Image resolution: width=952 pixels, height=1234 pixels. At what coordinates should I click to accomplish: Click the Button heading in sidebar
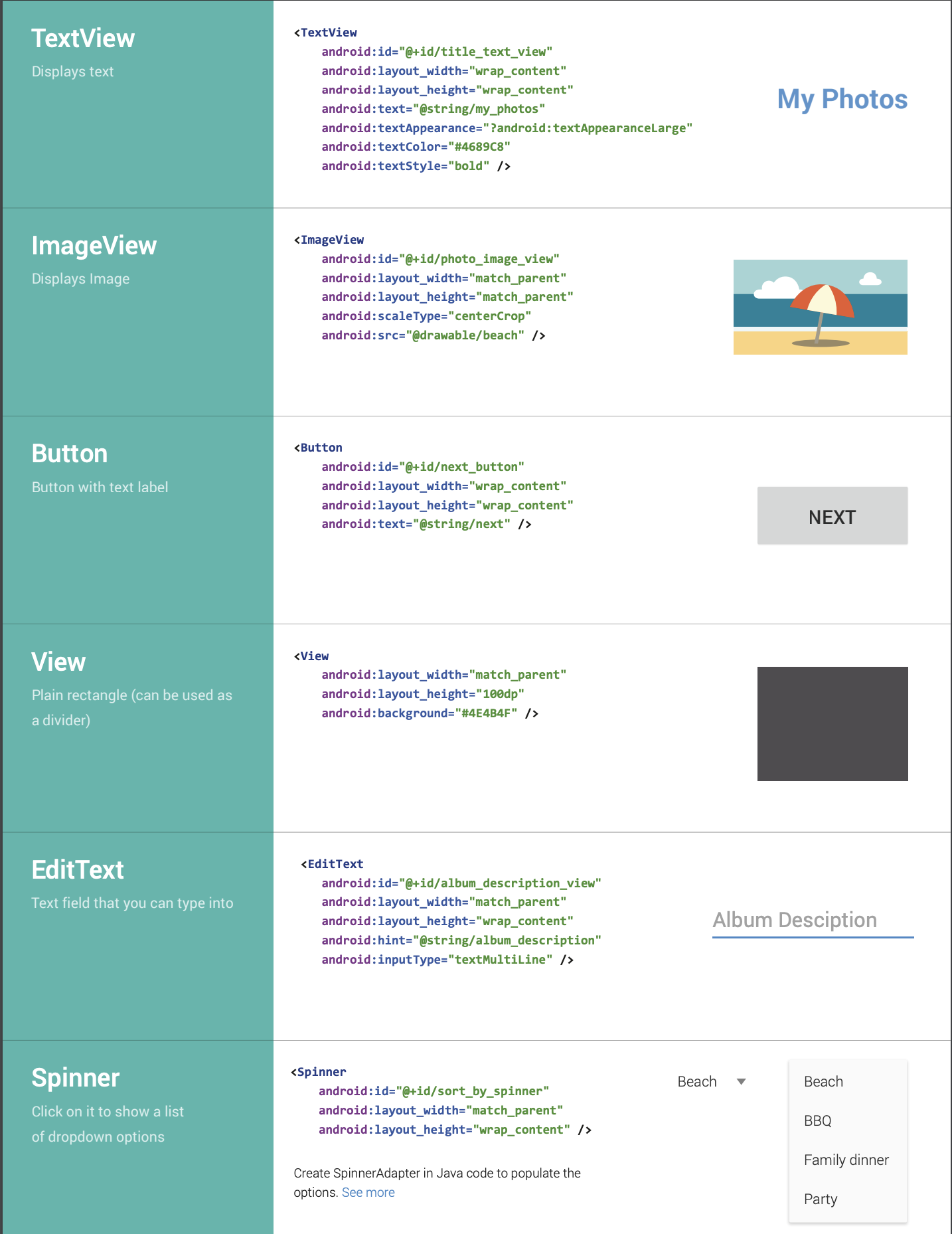[70, 454]
